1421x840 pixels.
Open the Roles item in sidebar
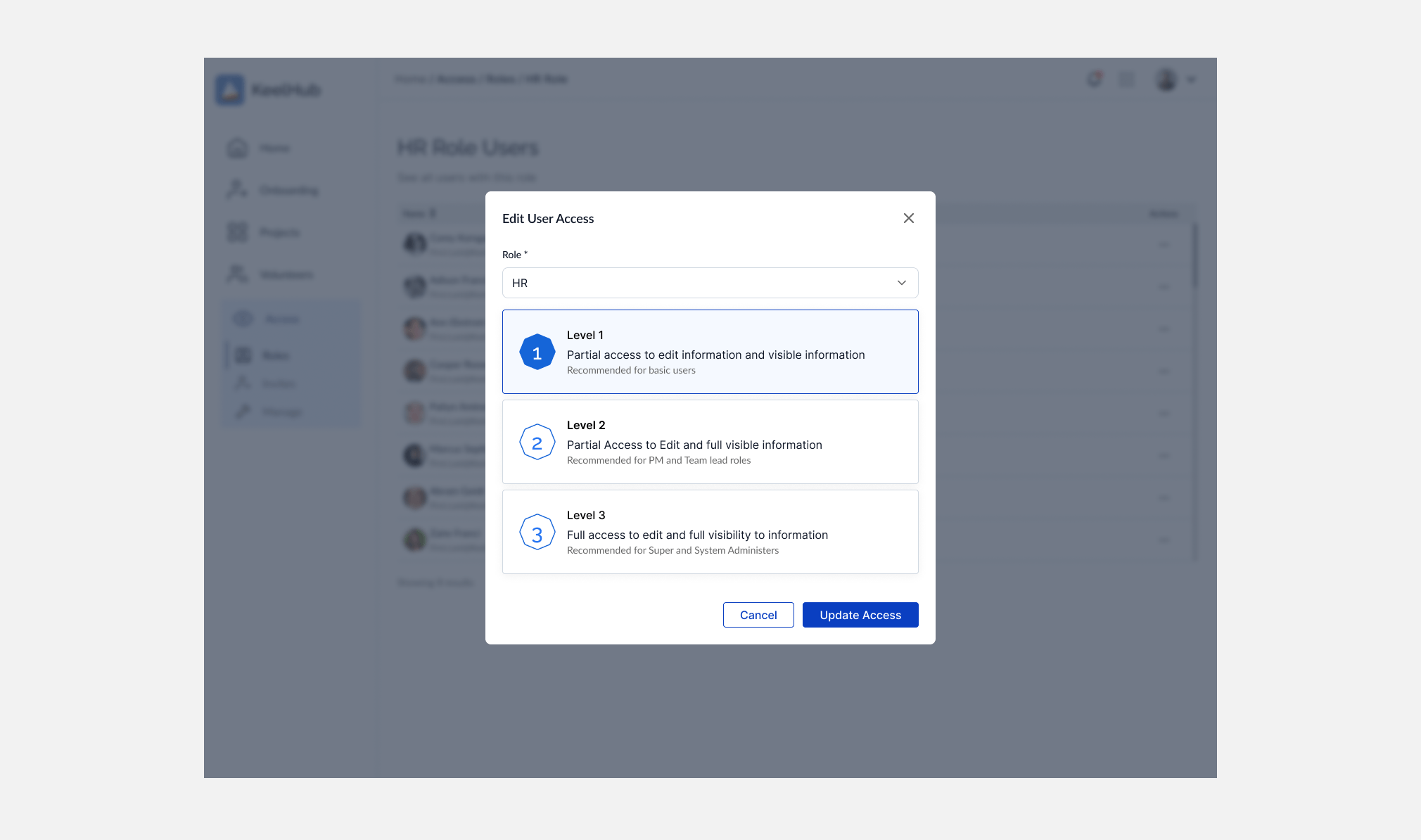(274, 355)
